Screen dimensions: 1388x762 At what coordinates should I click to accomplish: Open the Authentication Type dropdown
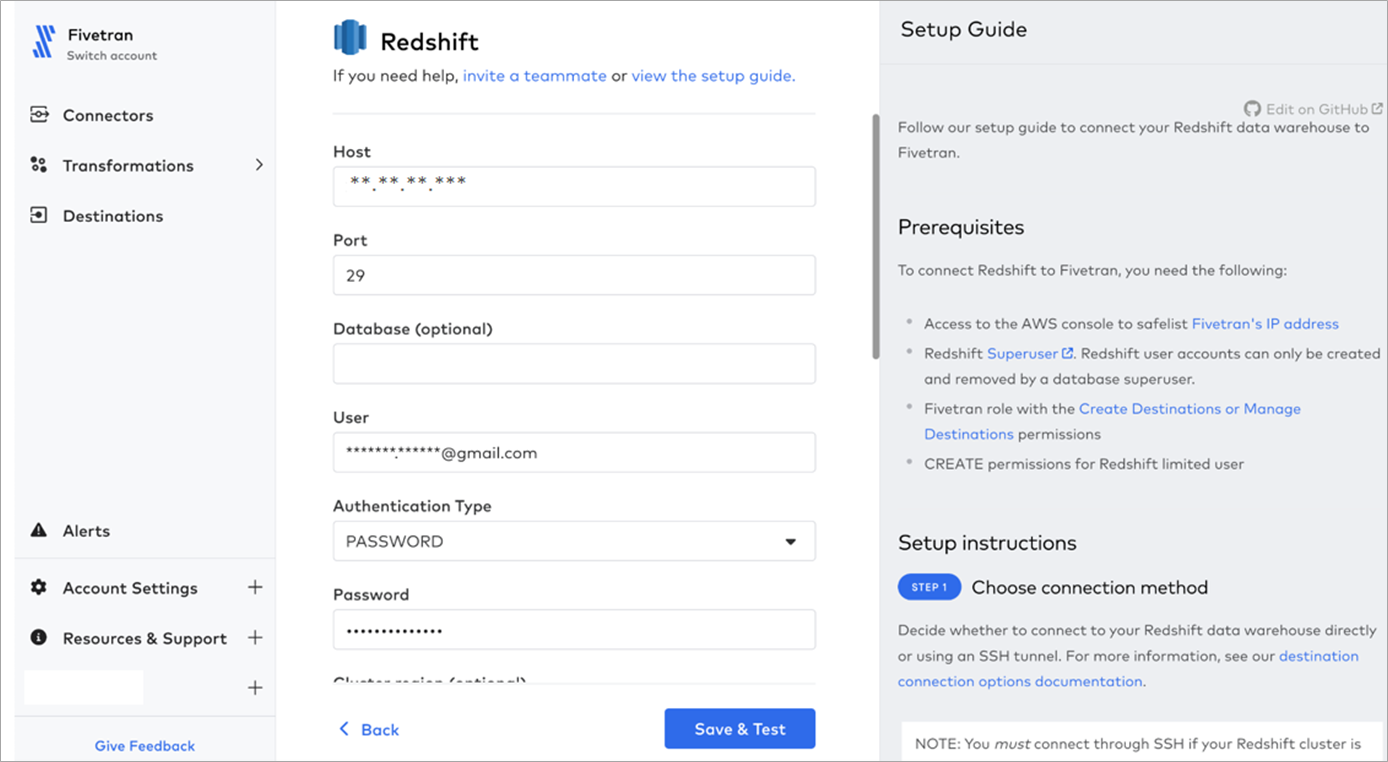574,540
